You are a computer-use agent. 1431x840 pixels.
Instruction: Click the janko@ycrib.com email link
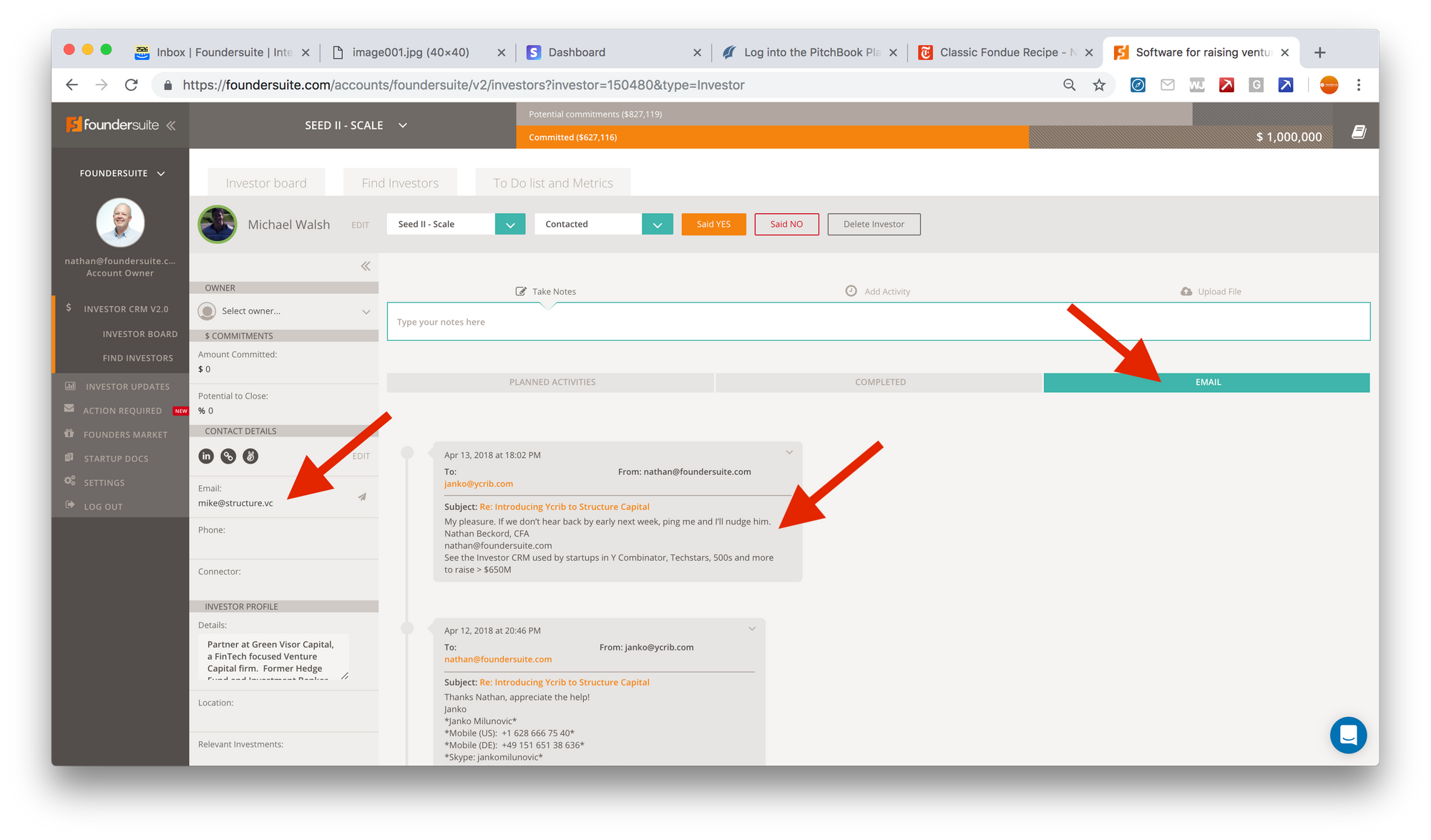[x=478, y=484]
